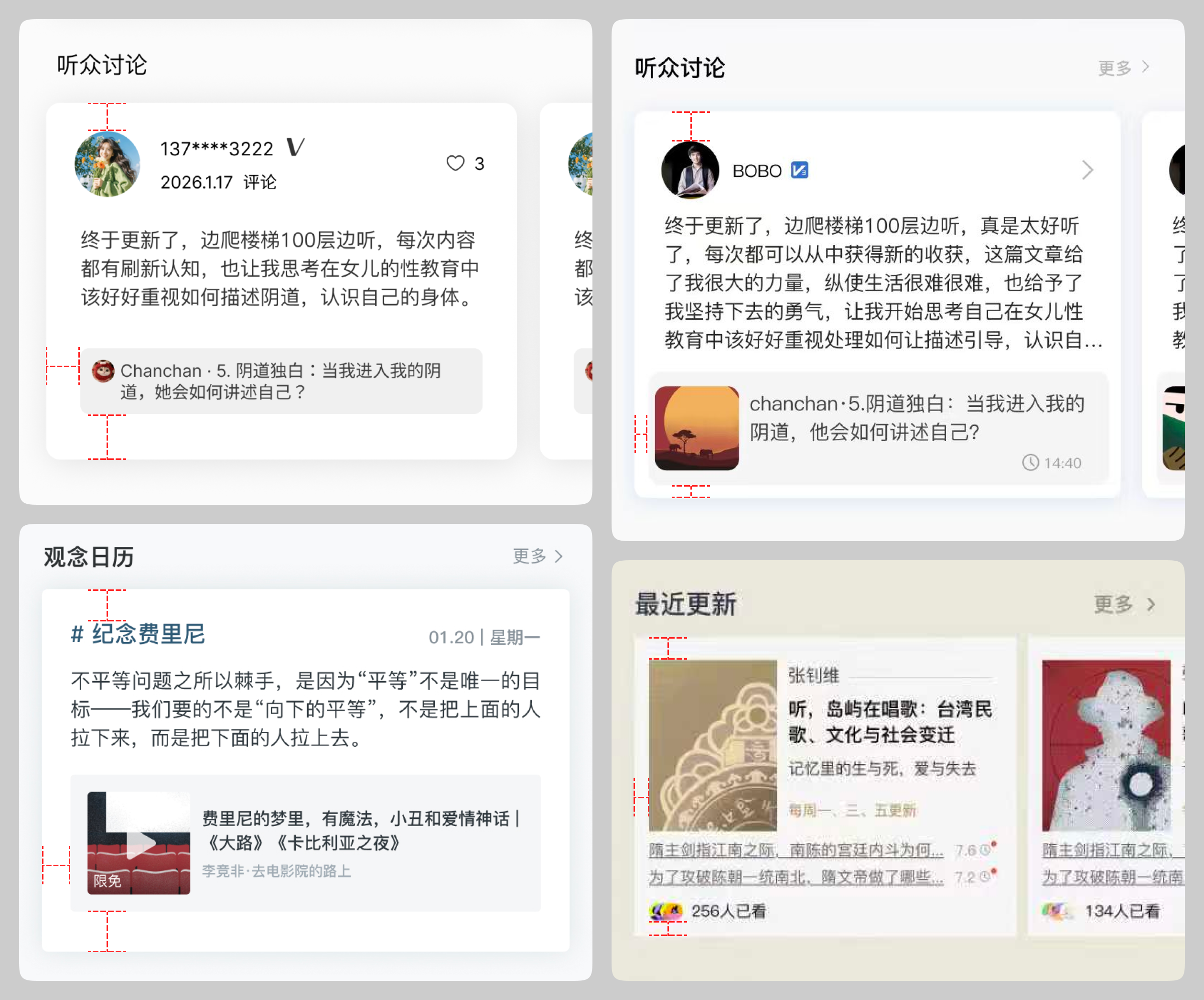Like the 137****3222 comment with heart icon
Image resolution: width=1204 pixels, height=1000 pixels.
click(455, 163)
